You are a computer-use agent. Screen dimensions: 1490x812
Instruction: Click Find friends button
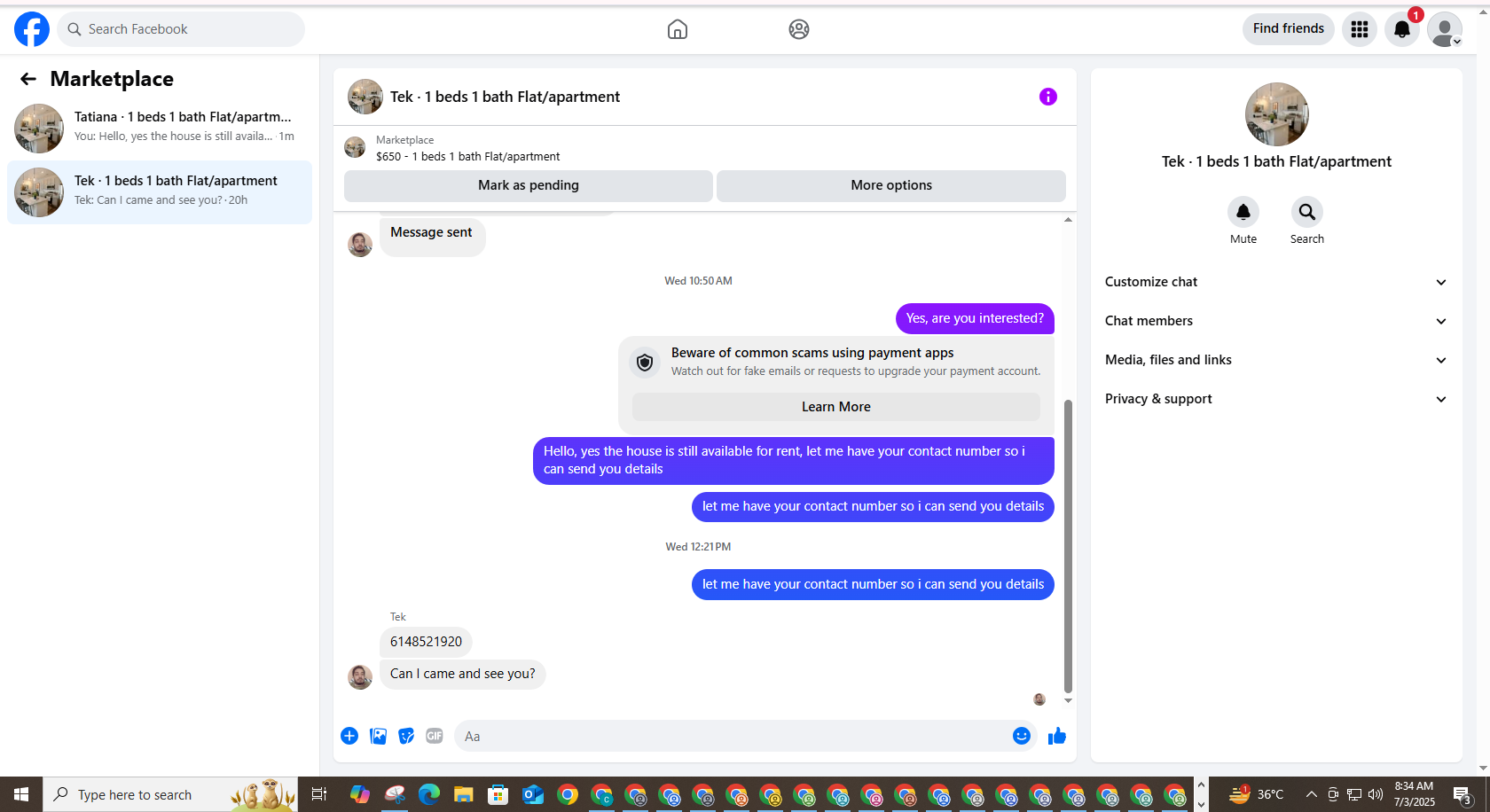pyautogui.click(x=1289, y=28)
